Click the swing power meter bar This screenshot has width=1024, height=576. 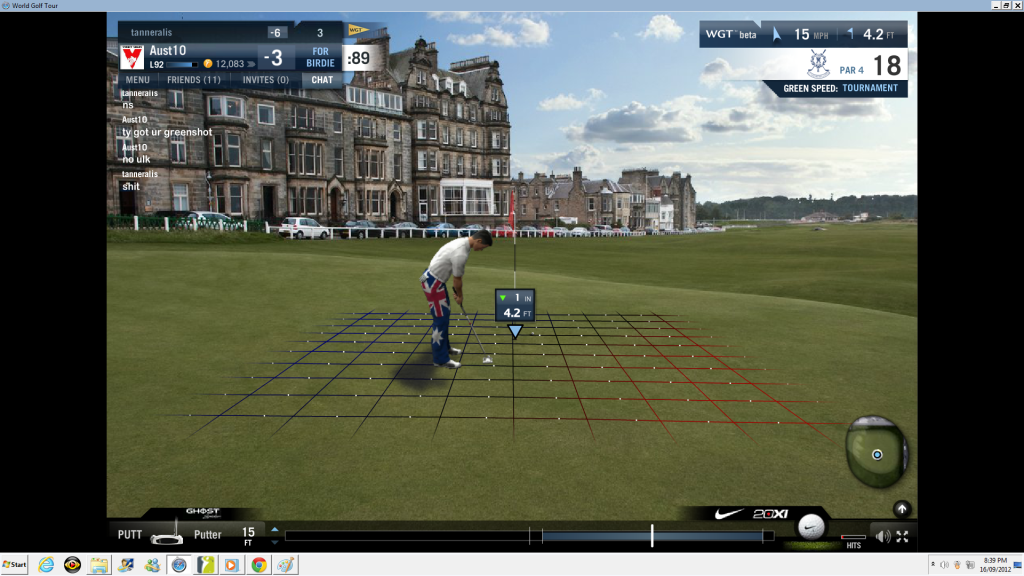click(530, 536)
